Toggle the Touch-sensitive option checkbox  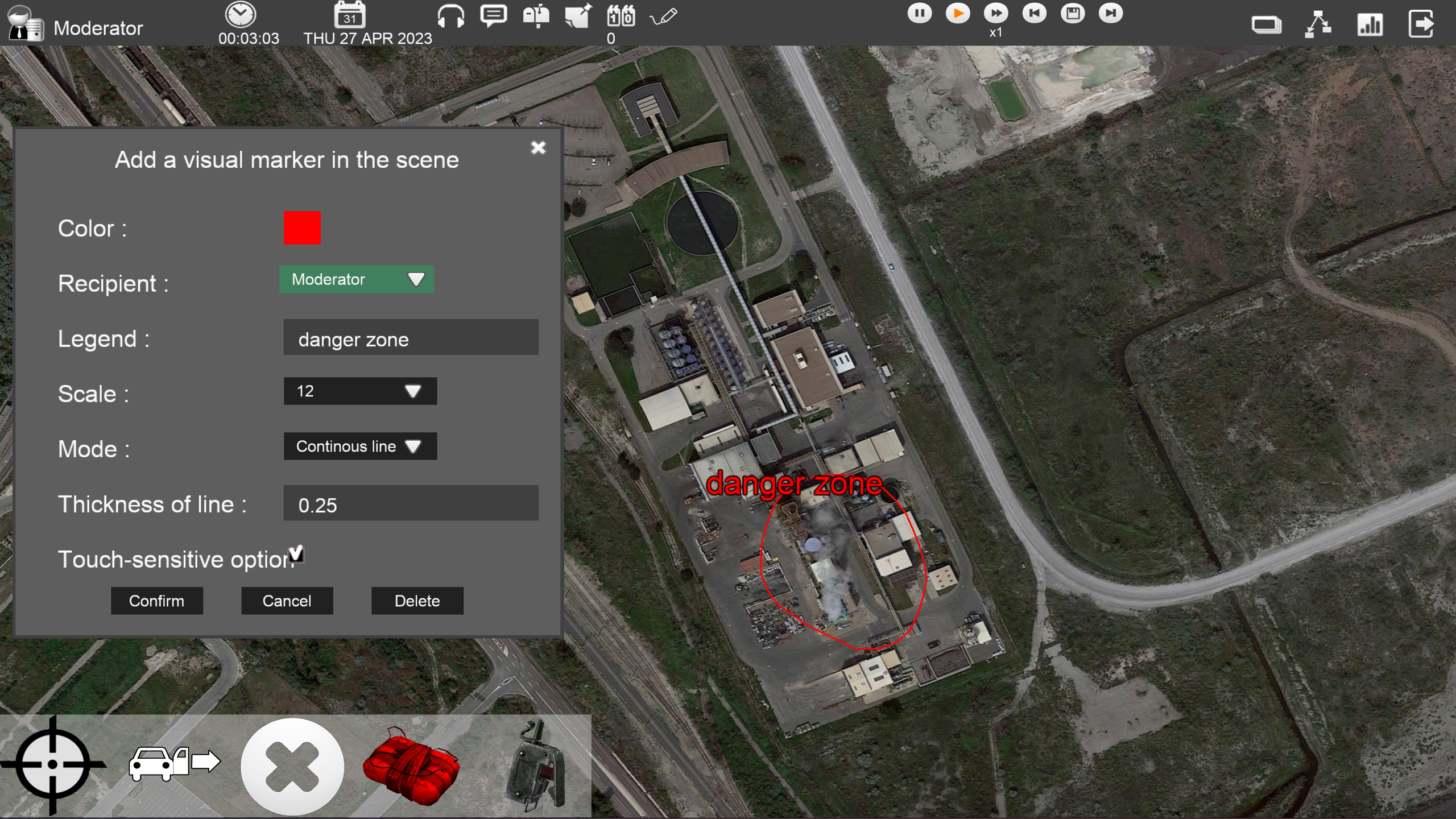click(296, 554)
